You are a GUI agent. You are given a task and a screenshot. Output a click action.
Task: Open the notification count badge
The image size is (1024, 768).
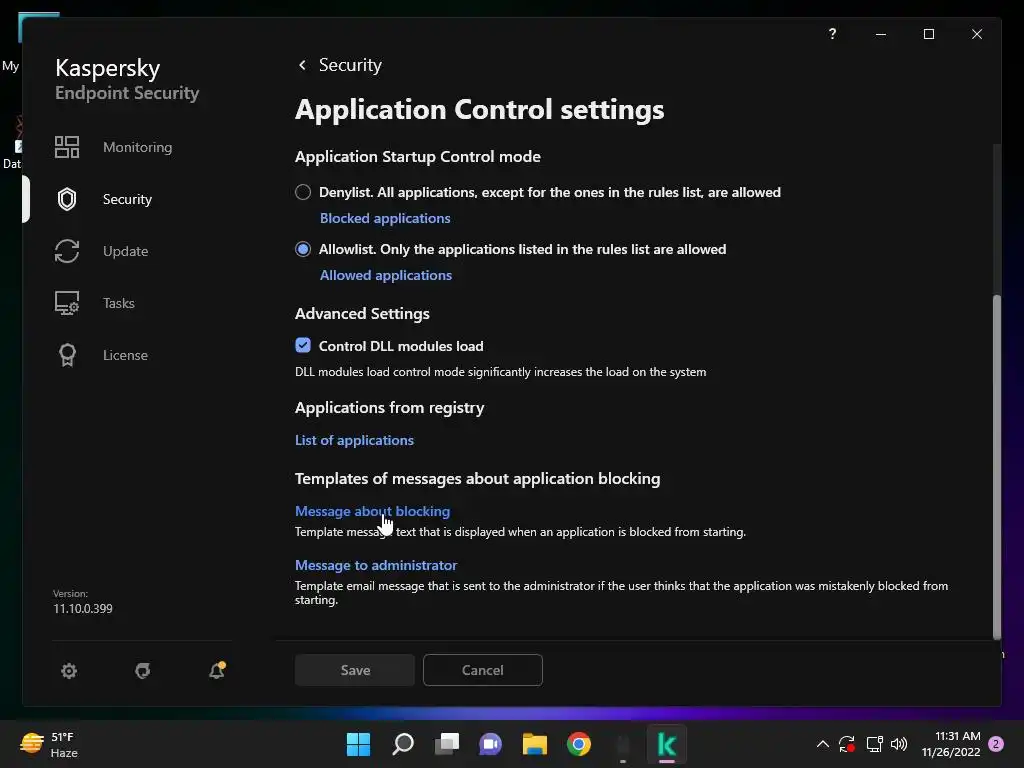pyautogui.click(x=996, y=744)
